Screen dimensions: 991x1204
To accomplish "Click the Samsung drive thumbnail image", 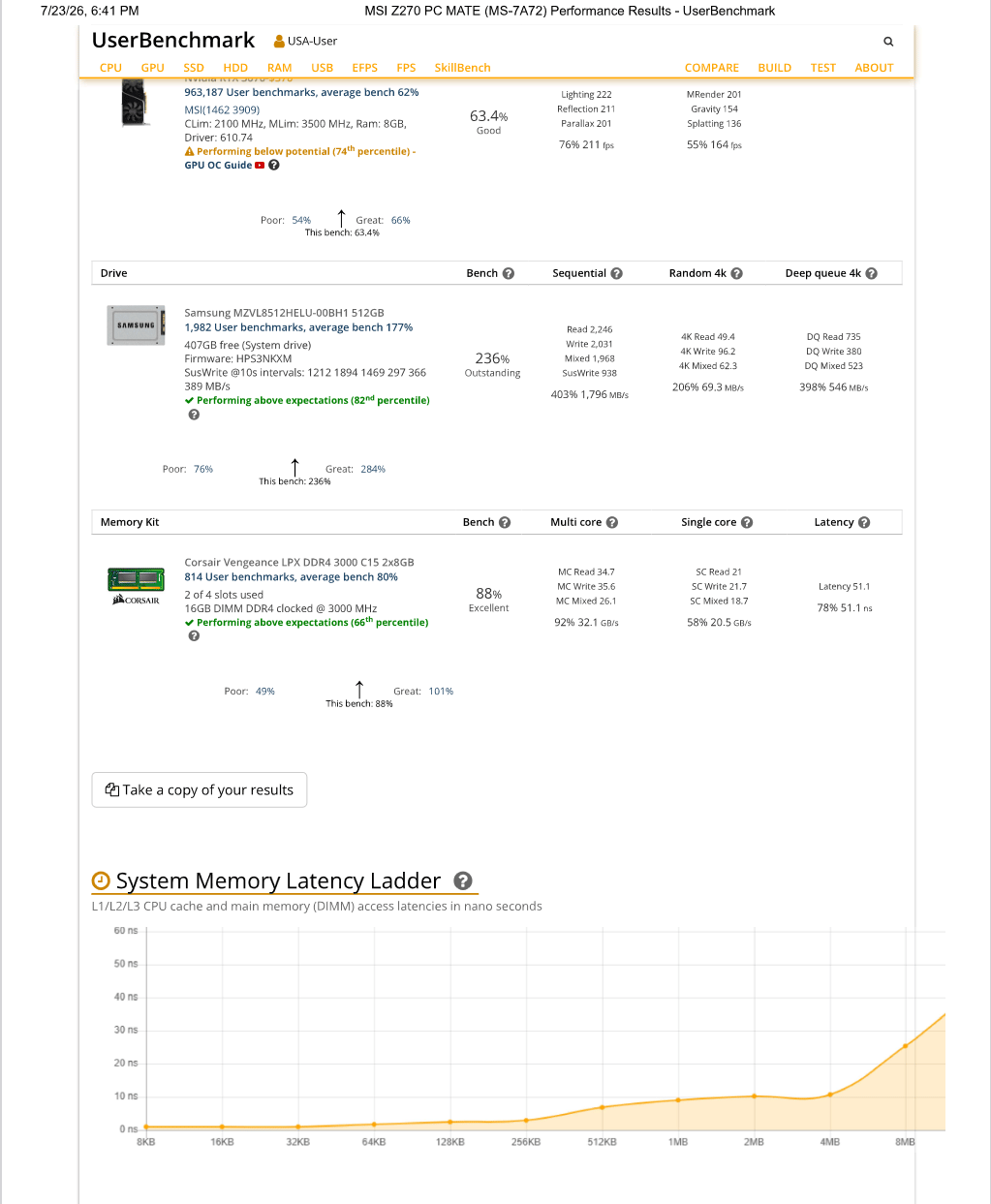I will (x=136, y=324).
